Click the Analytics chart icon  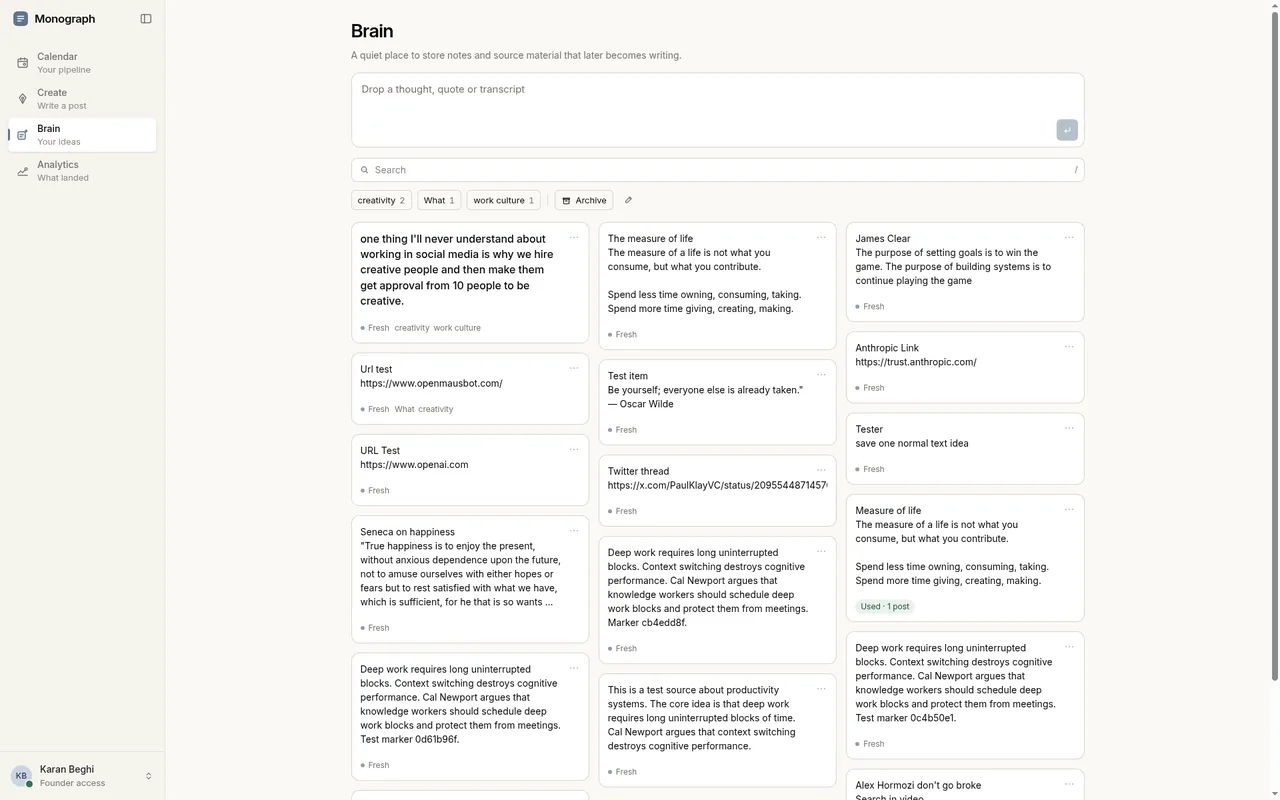click(23, 171)
